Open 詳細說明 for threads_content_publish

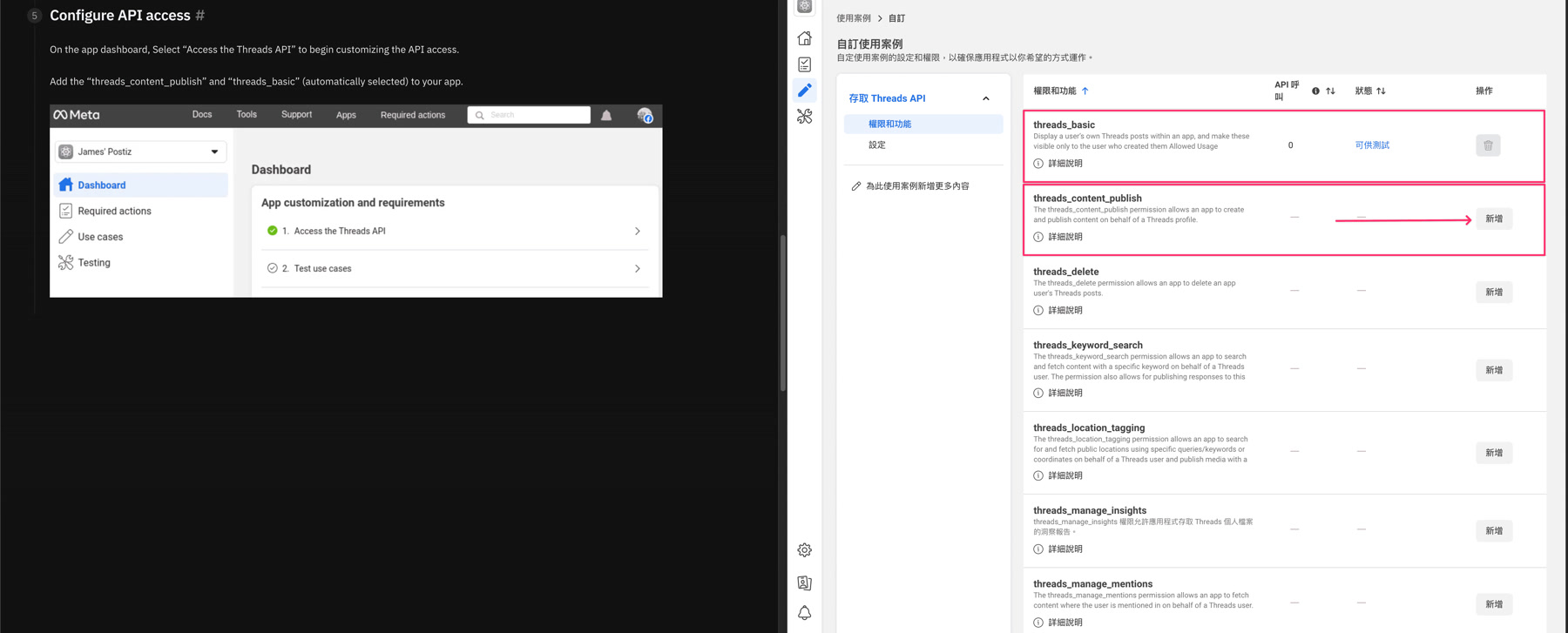click(1058, 237)
